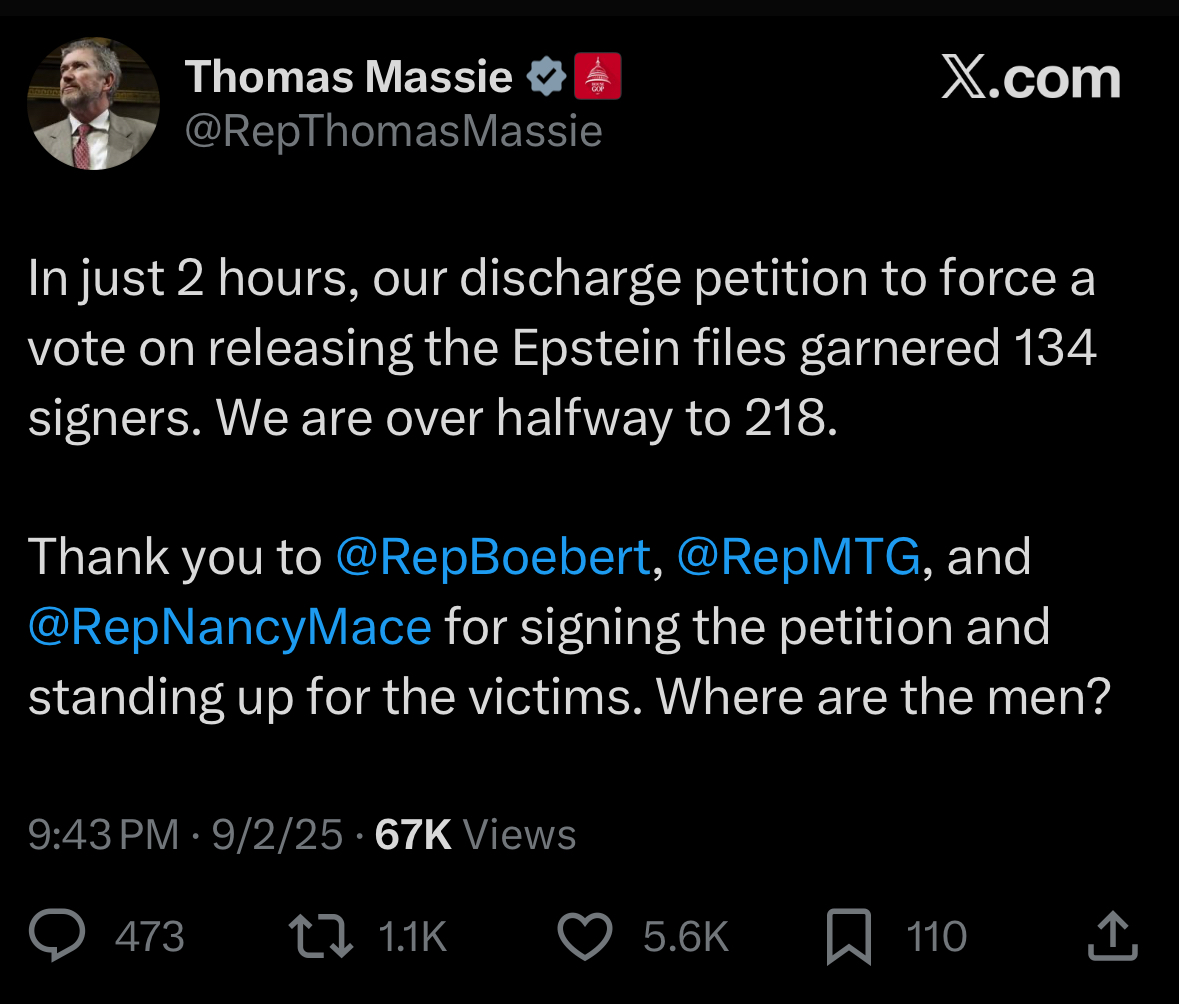Open the @RepMTG mention link
Viewport: 1179px width, 1004px height.
click(799, 557)
